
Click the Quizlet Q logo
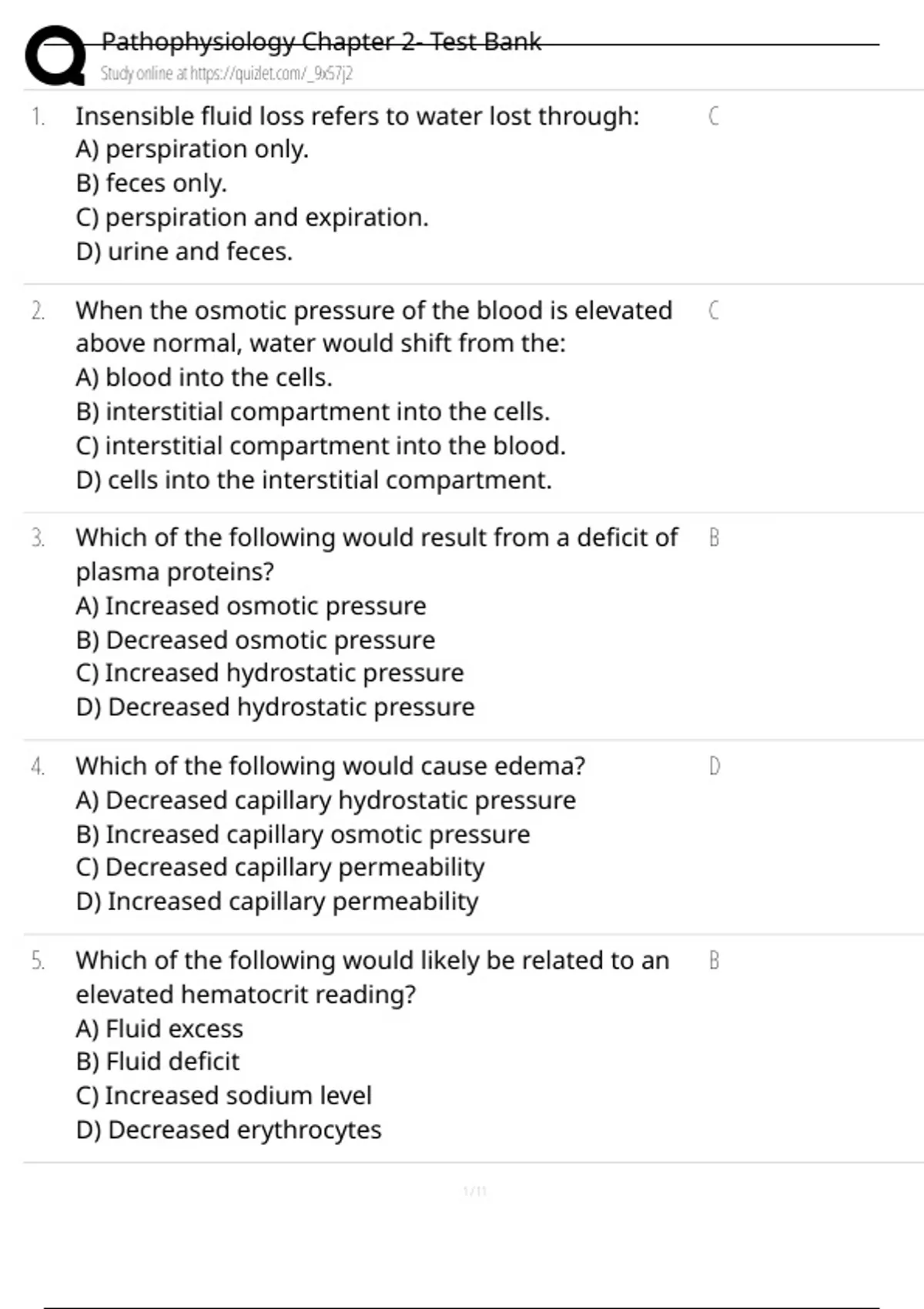coord(55,55)
